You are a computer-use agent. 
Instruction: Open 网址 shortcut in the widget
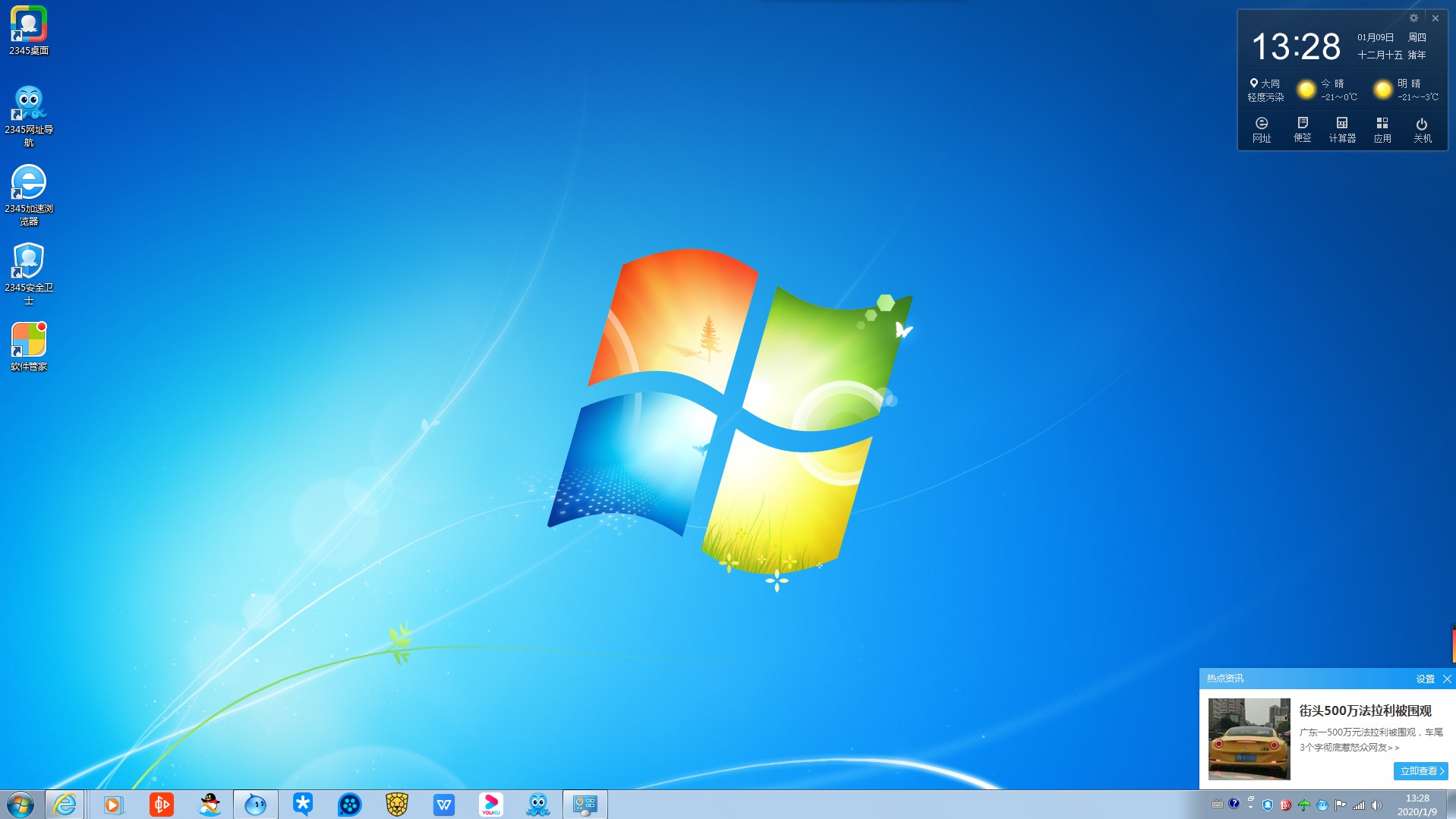click(1262, 130)
